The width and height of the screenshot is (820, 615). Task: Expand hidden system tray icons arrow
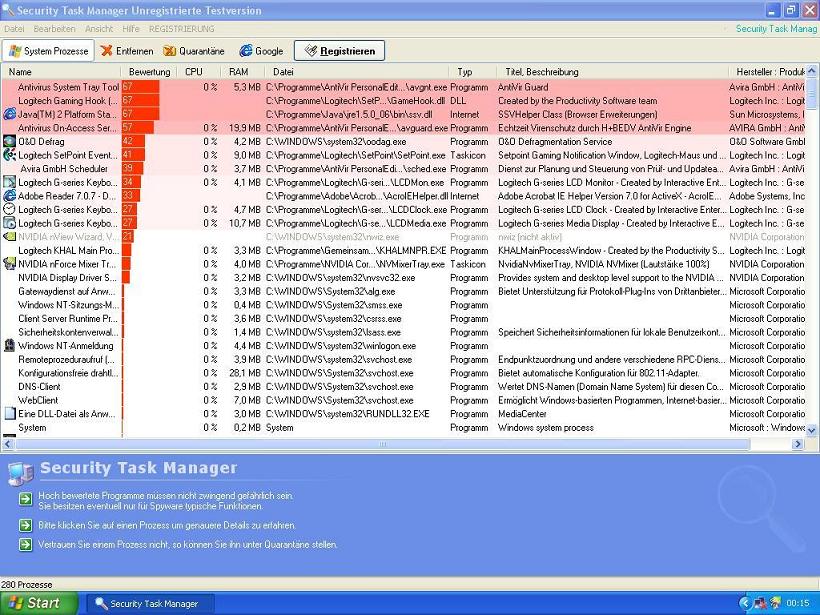point(745,603)
